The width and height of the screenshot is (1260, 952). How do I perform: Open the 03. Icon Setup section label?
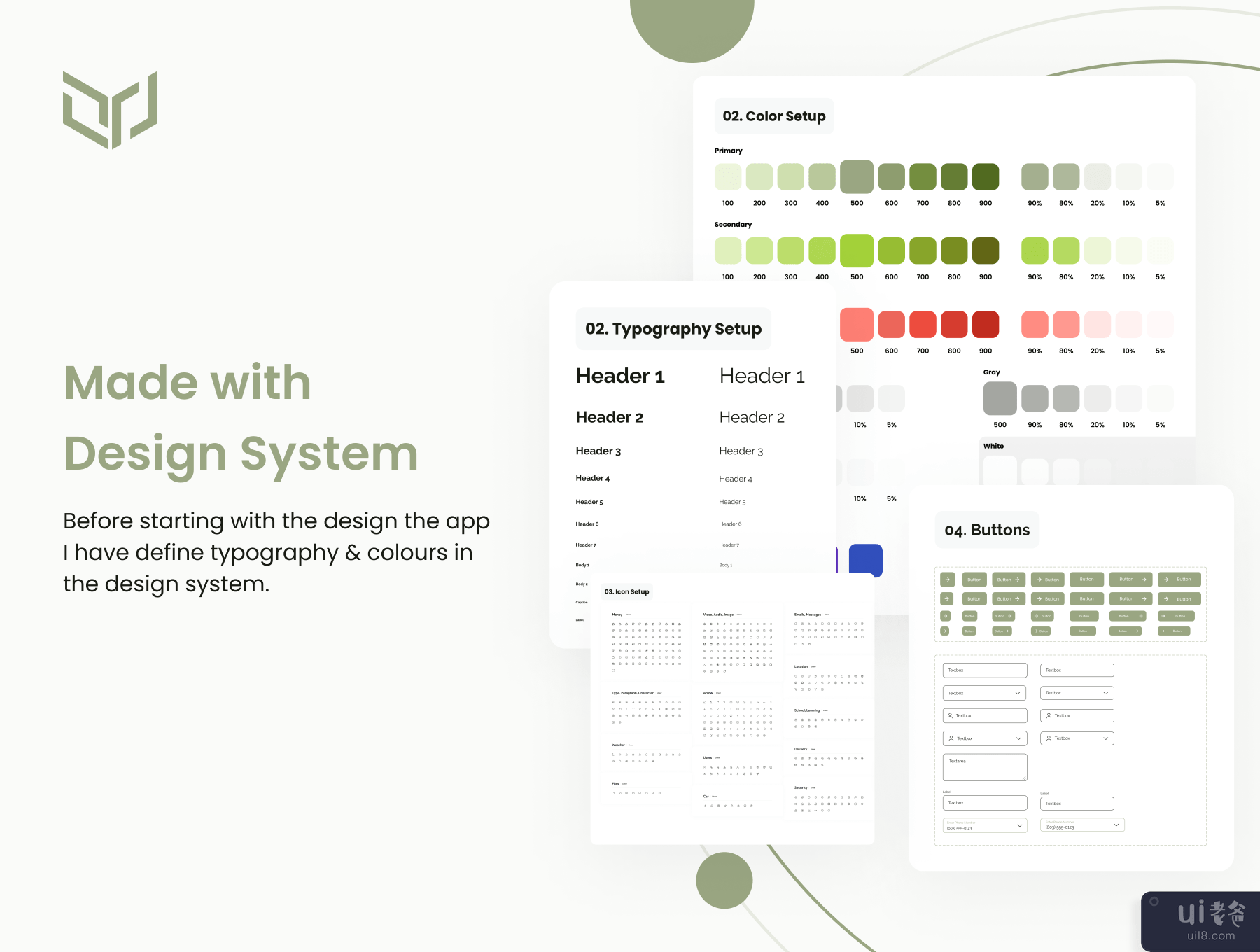tap(626, 591)
